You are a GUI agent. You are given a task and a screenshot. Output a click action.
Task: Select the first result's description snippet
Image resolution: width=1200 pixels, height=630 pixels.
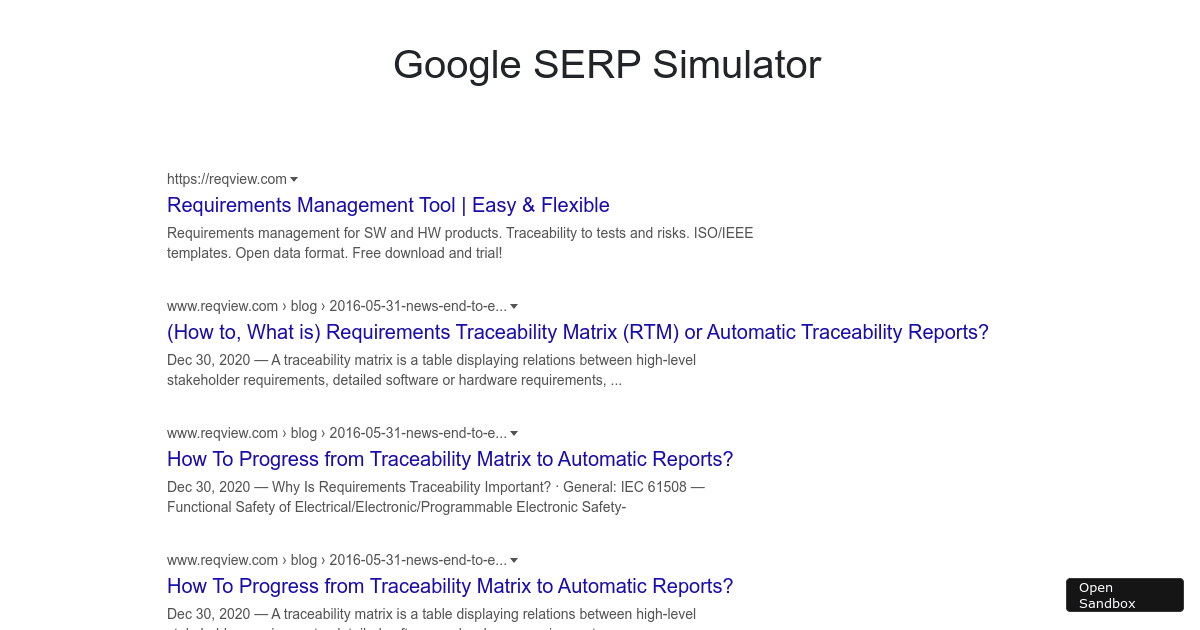(460, 243)
